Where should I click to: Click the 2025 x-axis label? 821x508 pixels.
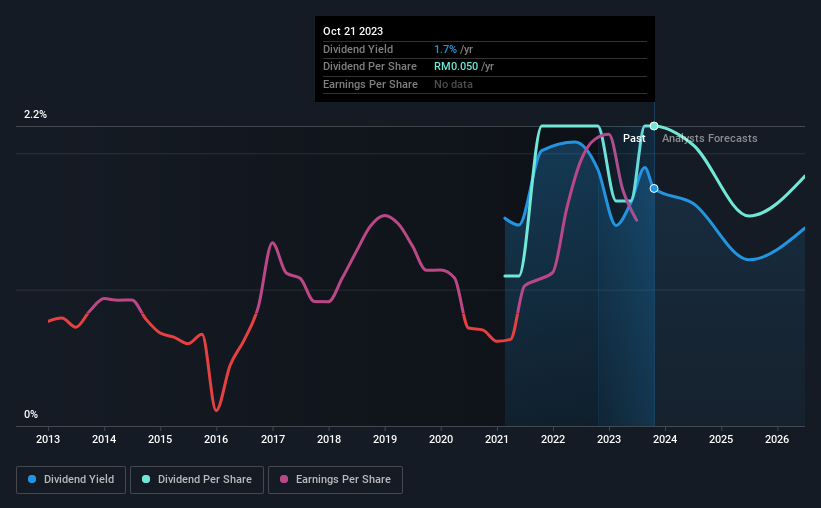[x=721, y=439]
